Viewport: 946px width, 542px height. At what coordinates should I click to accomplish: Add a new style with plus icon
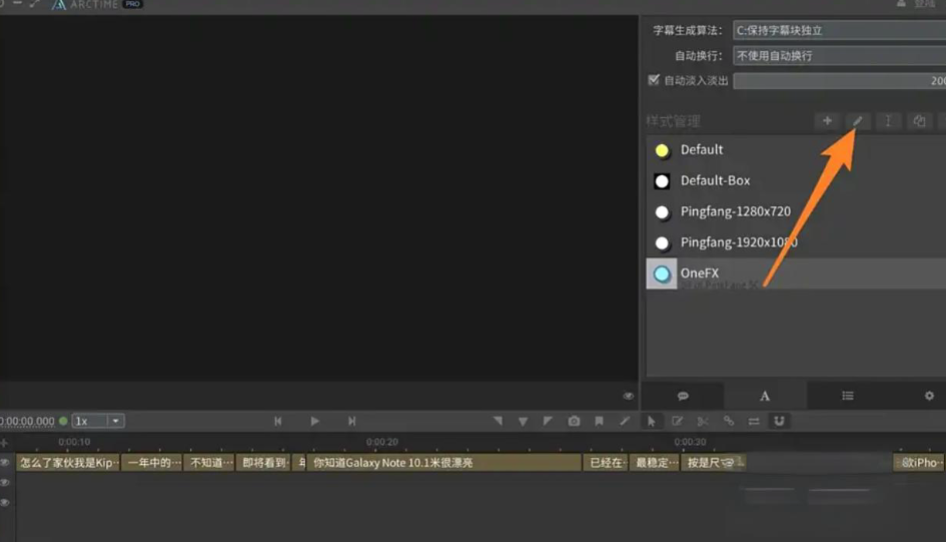827,121
